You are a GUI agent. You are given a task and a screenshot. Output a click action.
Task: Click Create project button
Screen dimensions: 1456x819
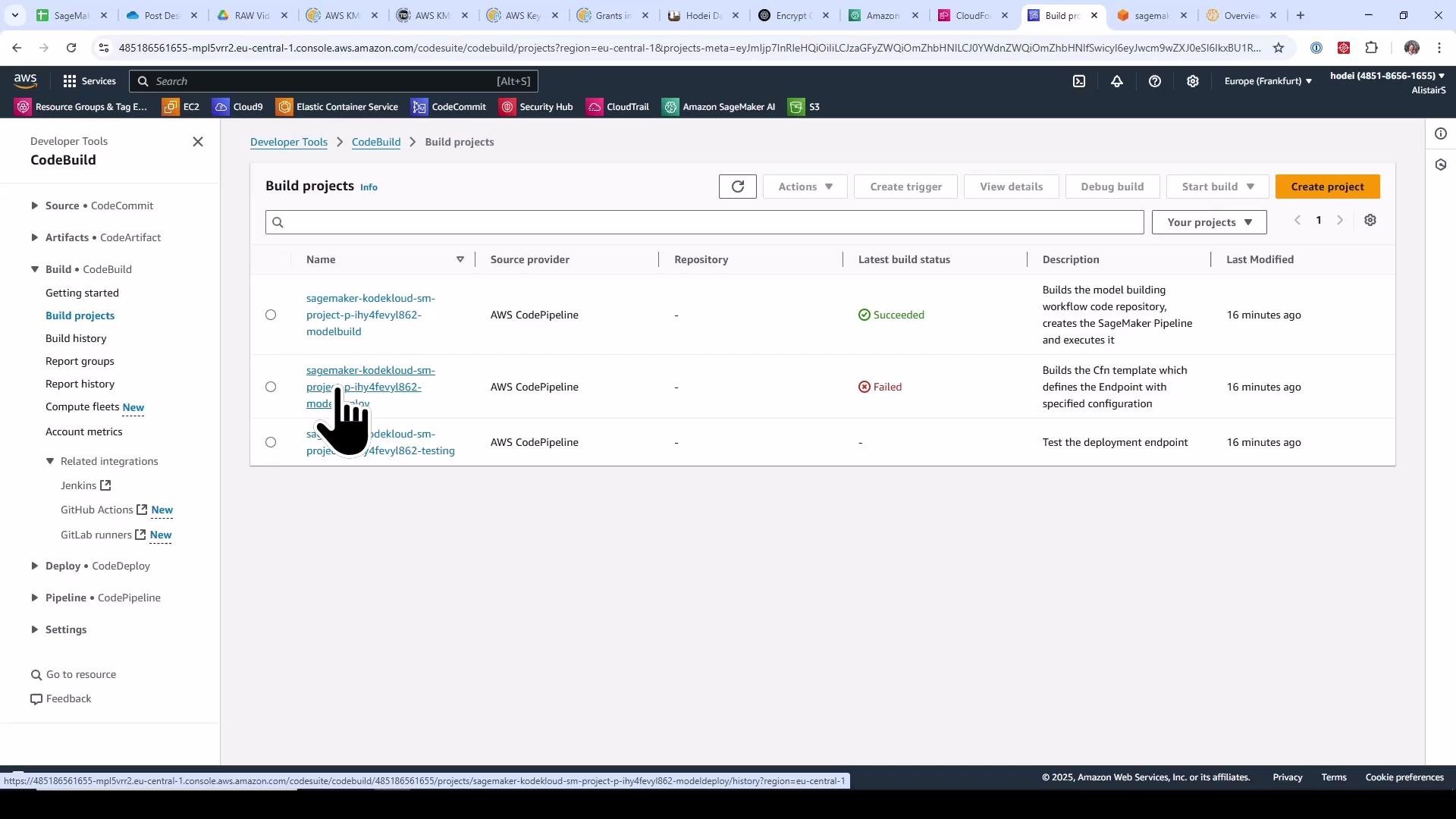1327,187
